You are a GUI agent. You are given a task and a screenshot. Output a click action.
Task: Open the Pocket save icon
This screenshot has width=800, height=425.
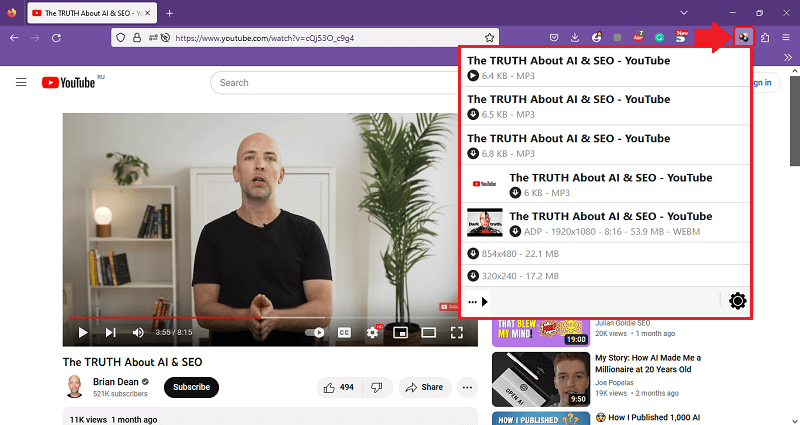coord(554,38)
